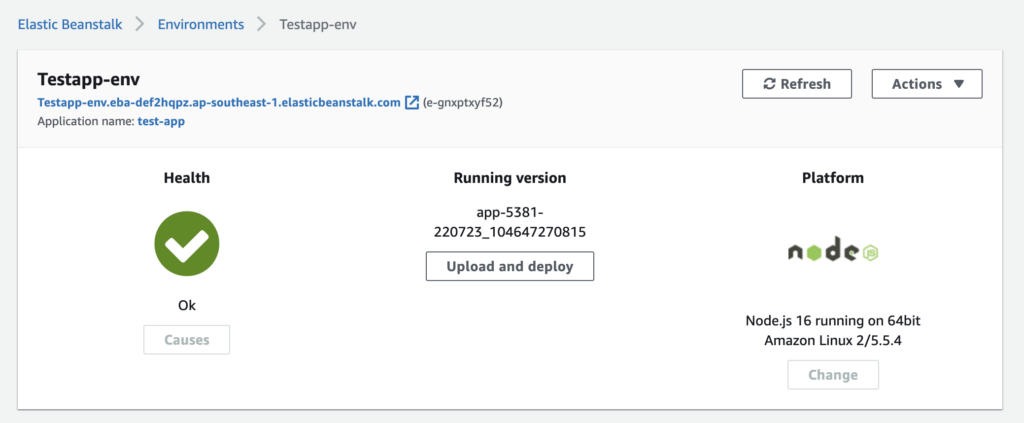1024x423 pixels.
Task: Select environment ID (e-gnxptxyf52)
Action: 462,102
